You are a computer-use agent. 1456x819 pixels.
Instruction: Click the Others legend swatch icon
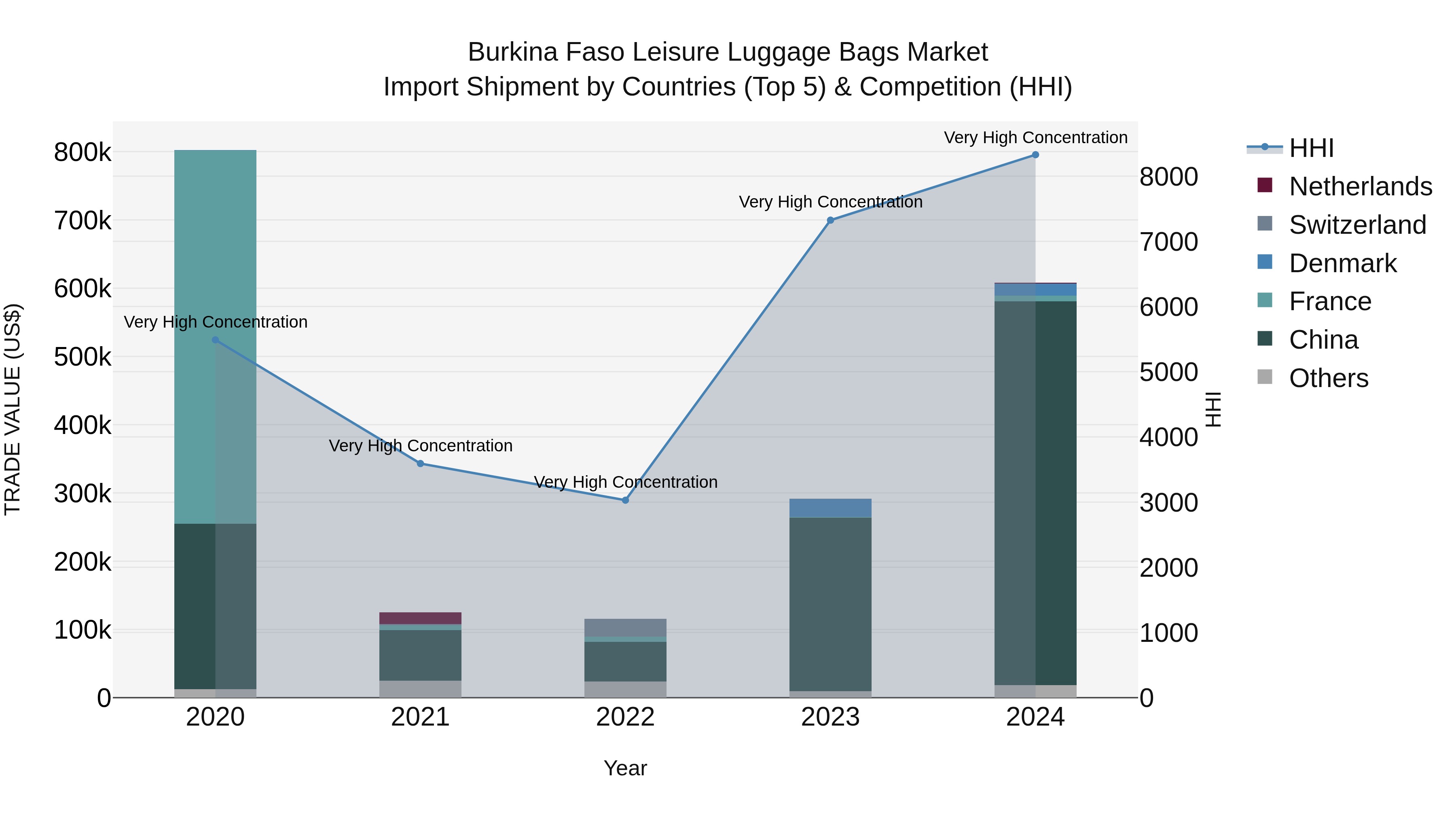1265,377
